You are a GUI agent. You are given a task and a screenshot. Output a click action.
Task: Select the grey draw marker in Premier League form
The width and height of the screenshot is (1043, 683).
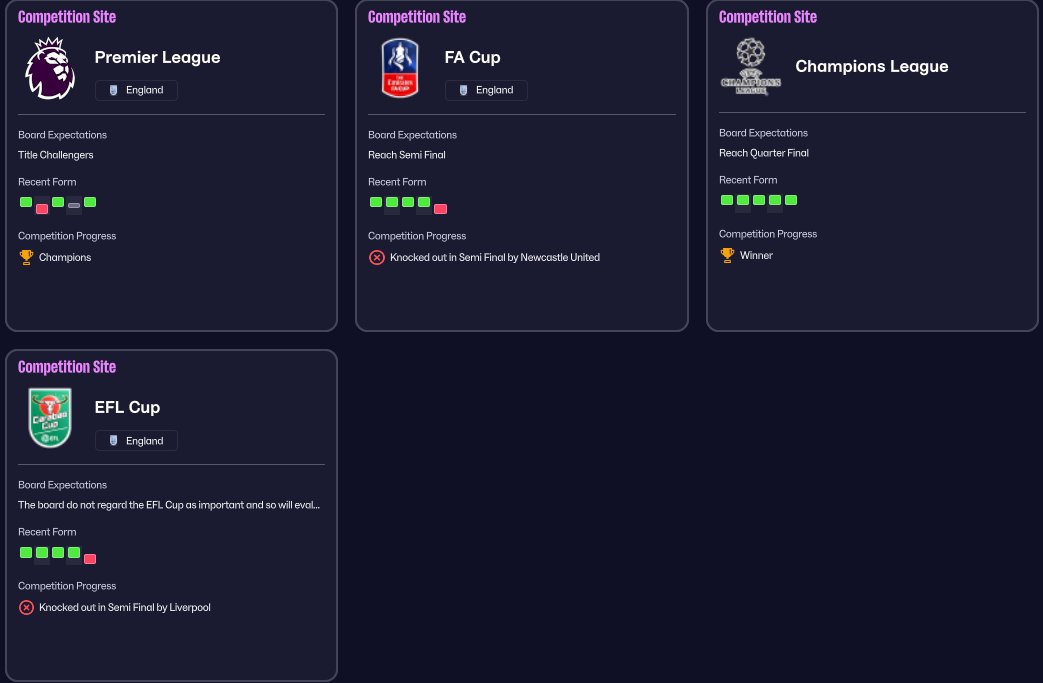pos(74,205)
